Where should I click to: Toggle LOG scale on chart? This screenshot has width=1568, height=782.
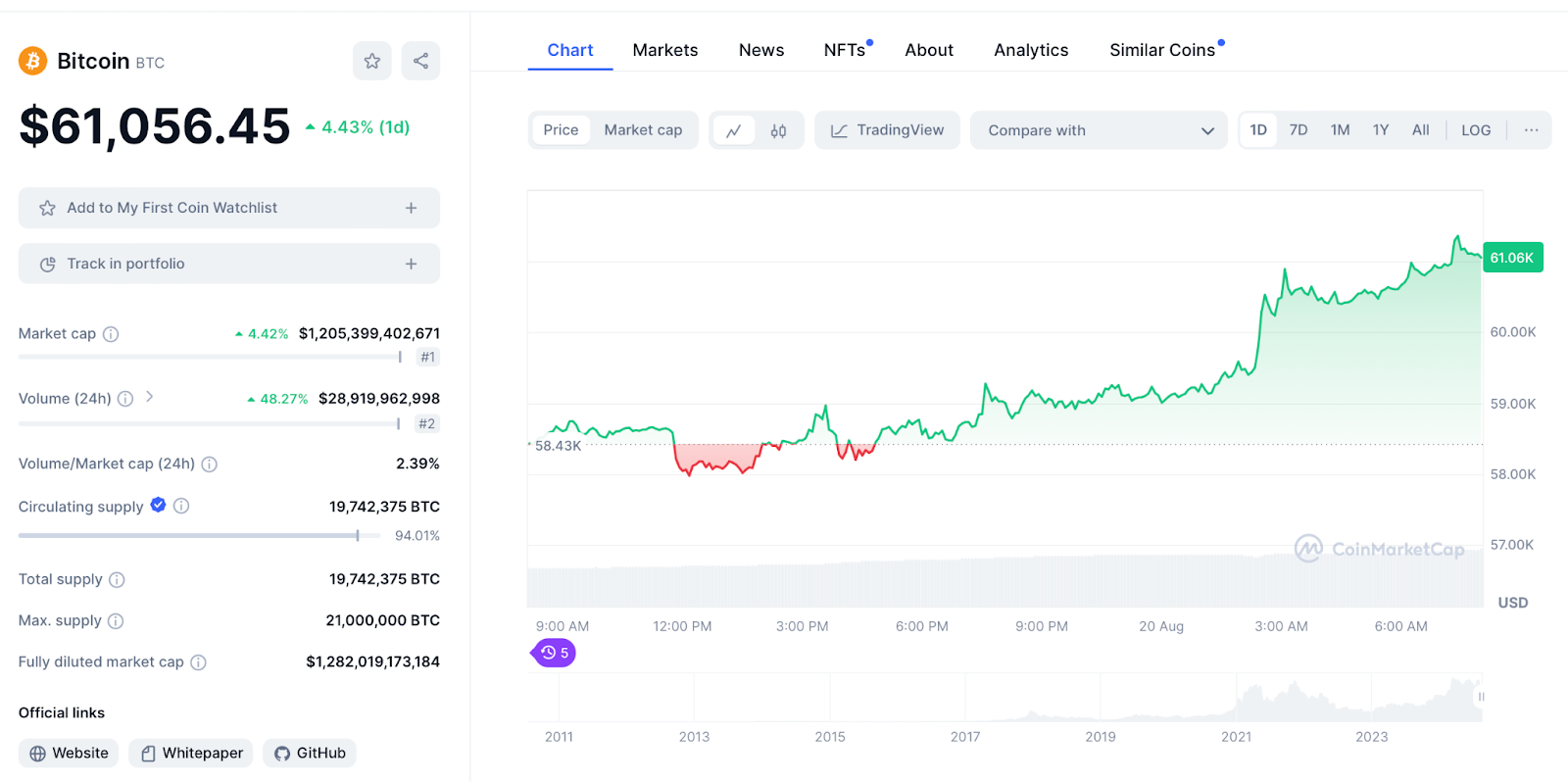click(x=1476, y=130)
